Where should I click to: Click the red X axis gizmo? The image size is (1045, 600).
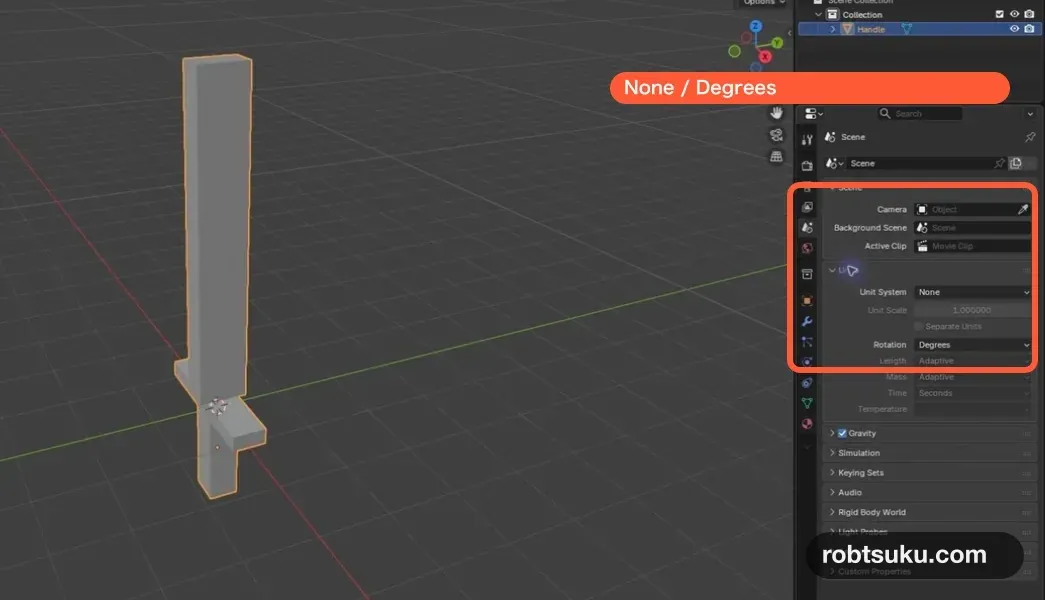765,57
